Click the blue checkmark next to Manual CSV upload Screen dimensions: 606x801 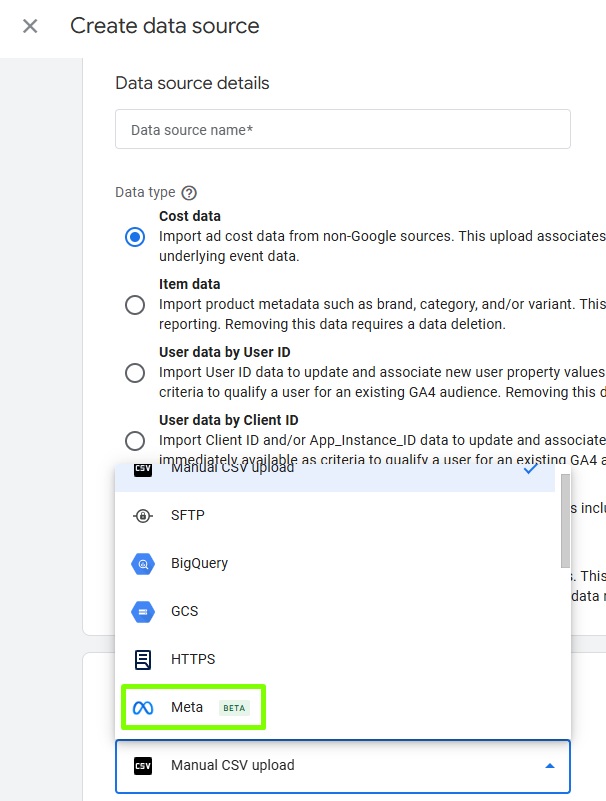pyautogui.click(x=531, y=466)
